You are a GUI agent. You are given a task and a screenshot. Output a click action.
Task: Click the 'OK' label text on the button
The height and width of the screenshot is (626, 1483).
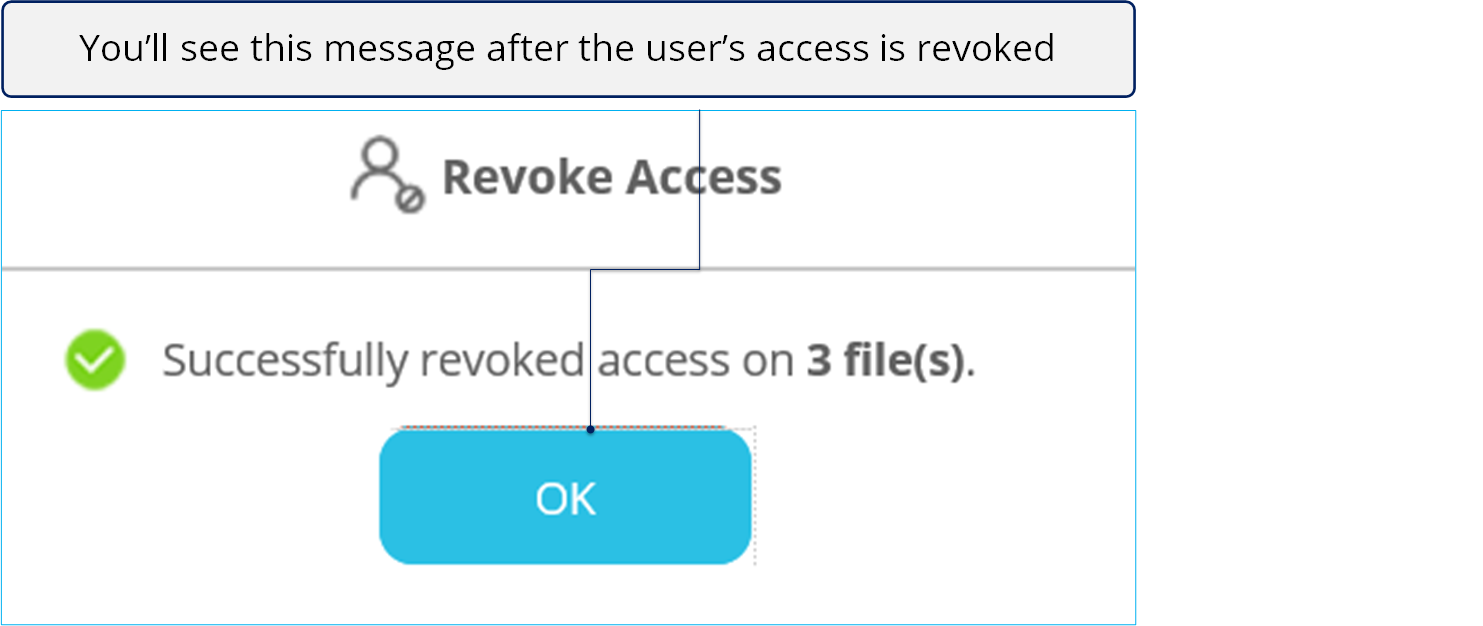pos(566,498)
